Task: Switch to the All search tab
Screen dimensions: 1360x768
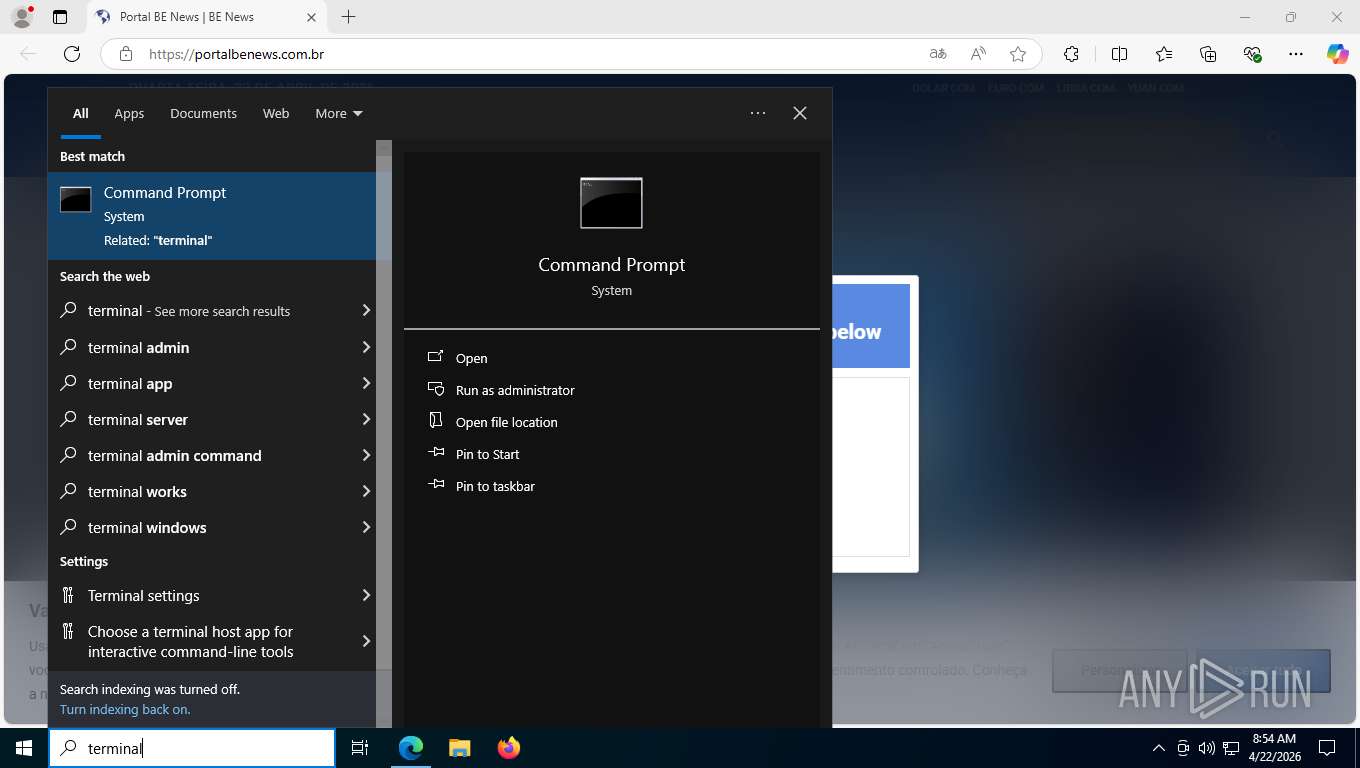Action: coord(80,113)
